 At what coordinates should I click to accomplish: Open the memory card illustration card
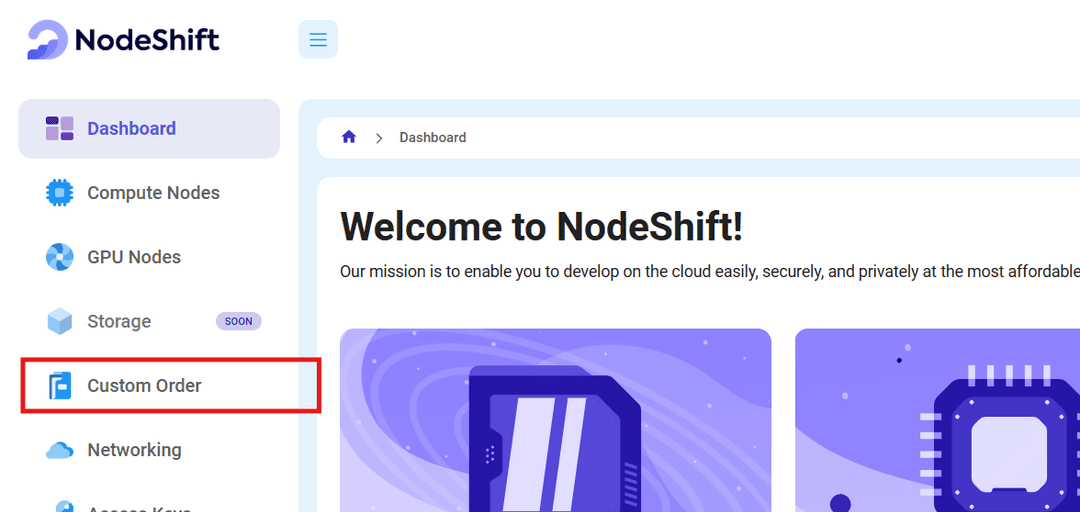tap(555, 420)
